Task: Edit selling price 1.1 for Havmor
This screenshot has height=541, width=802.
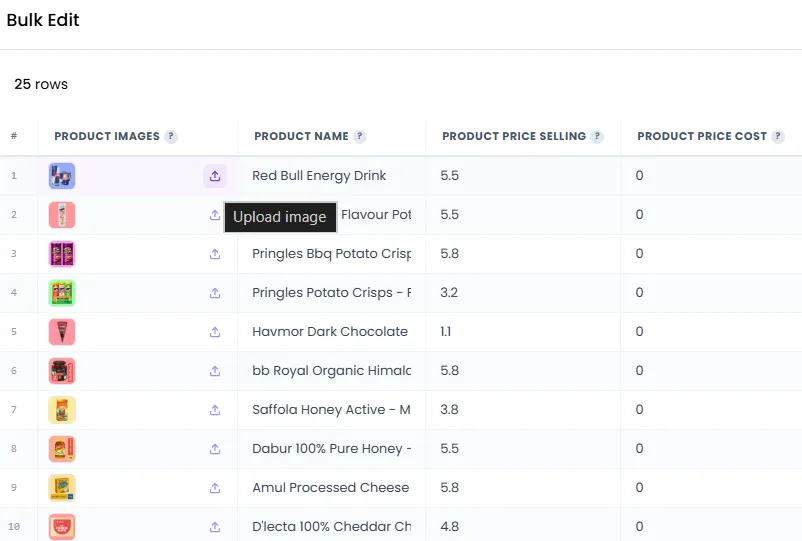Action: pos(523,332)
